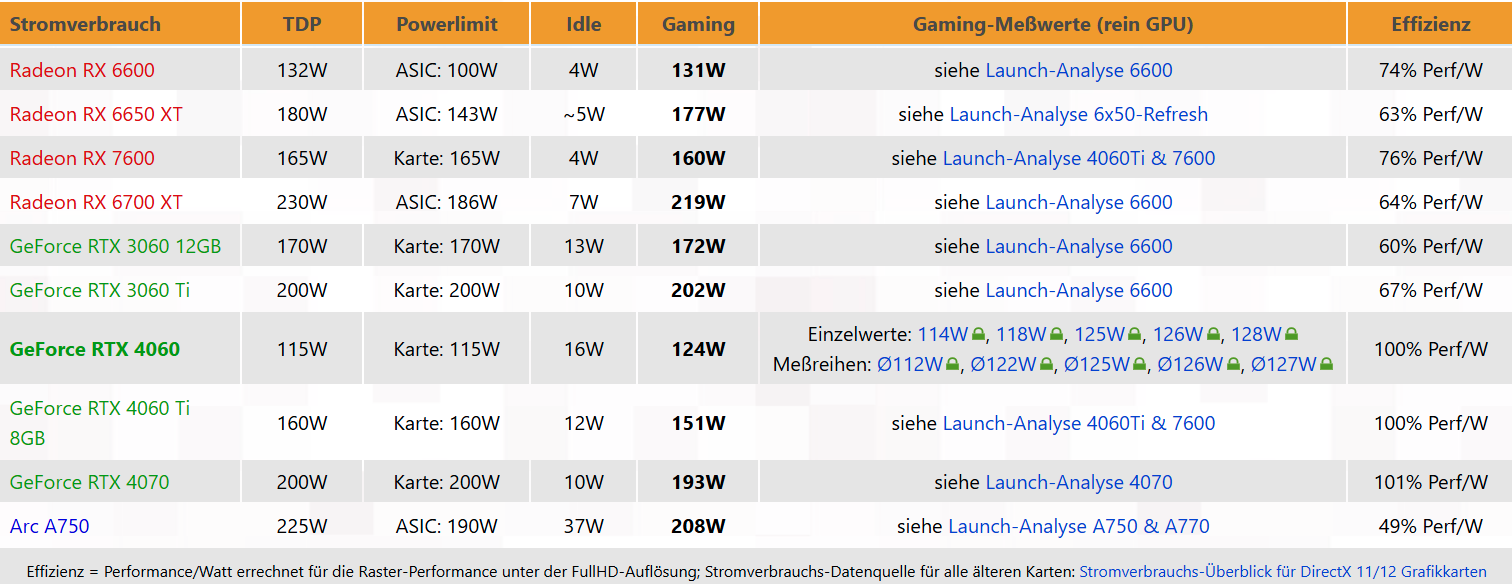Open the Launch-Analyse 6x50-Refresh link

click(x=1079, y=114)
